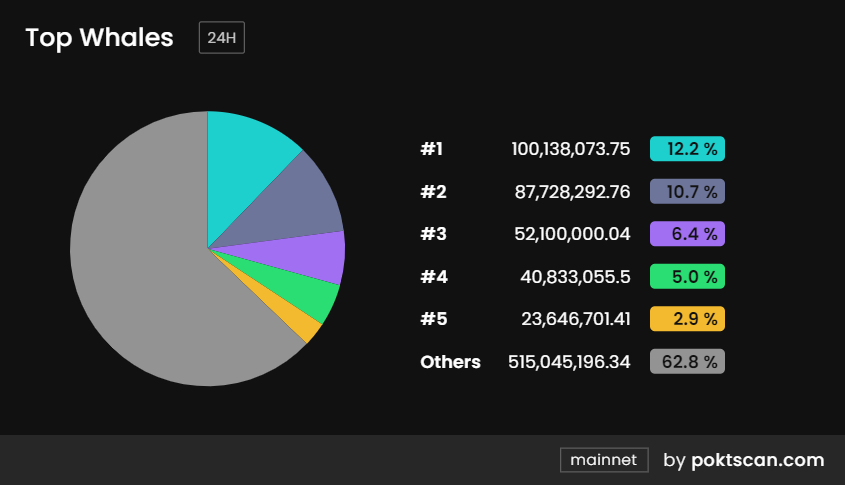This screenshot has width=845, height=485.
Task: Click the yellow 2.9 % badge
Action: (x=687, y=319)
